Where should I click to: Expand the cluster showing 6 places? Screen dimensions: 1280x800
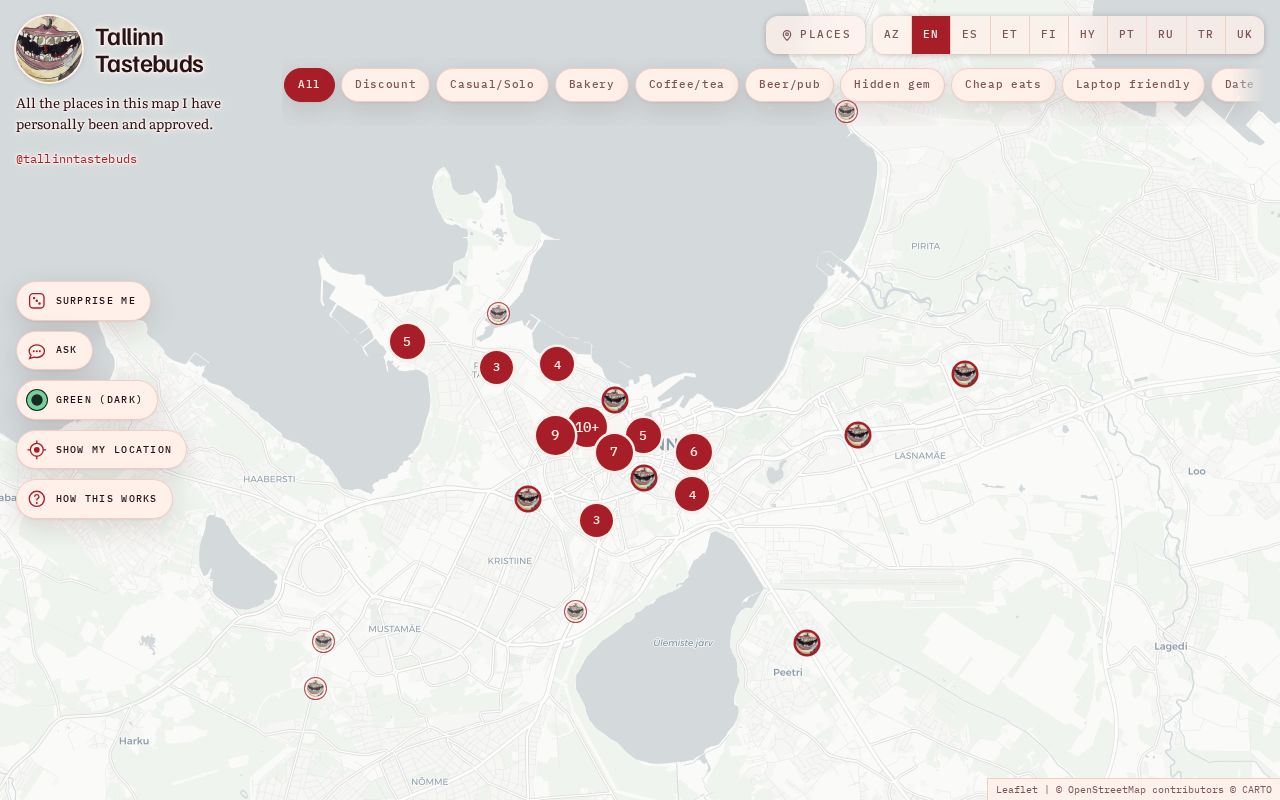(x=694, y=452)
